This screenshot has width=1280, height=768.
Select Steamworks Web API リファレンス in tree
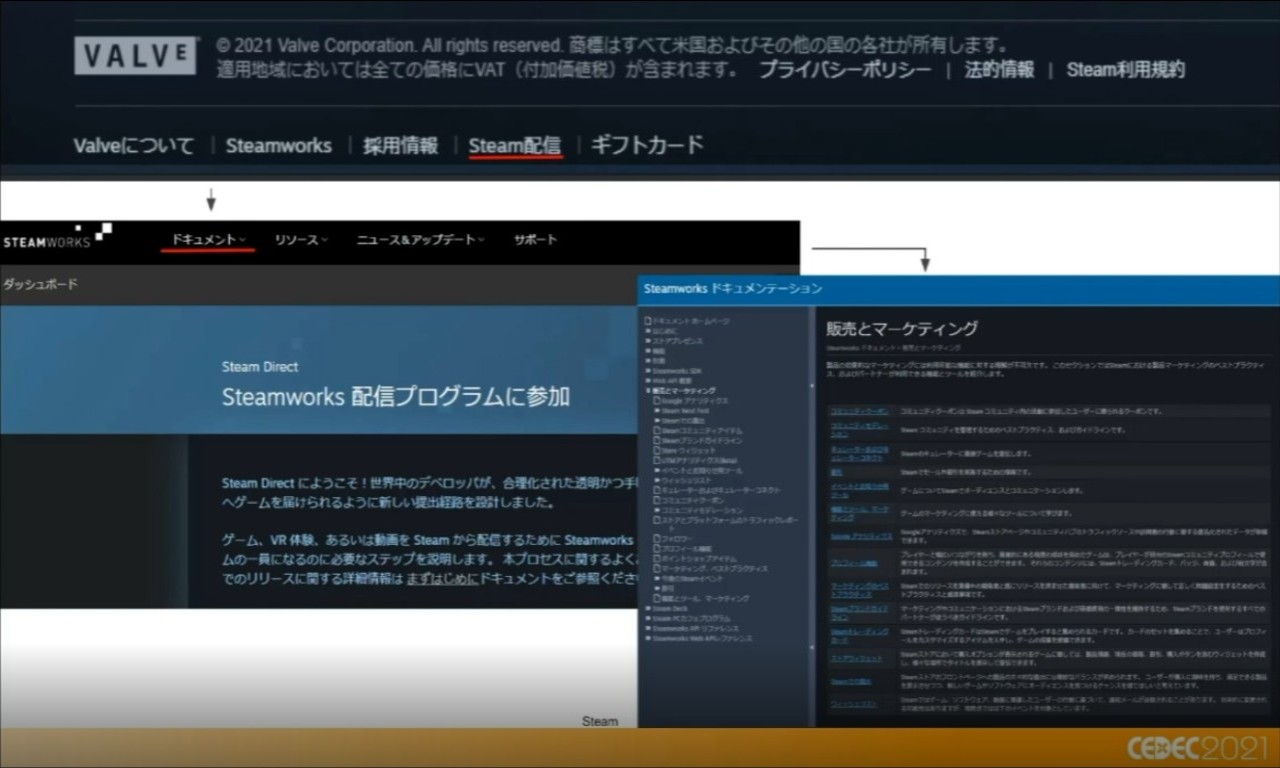702,638
